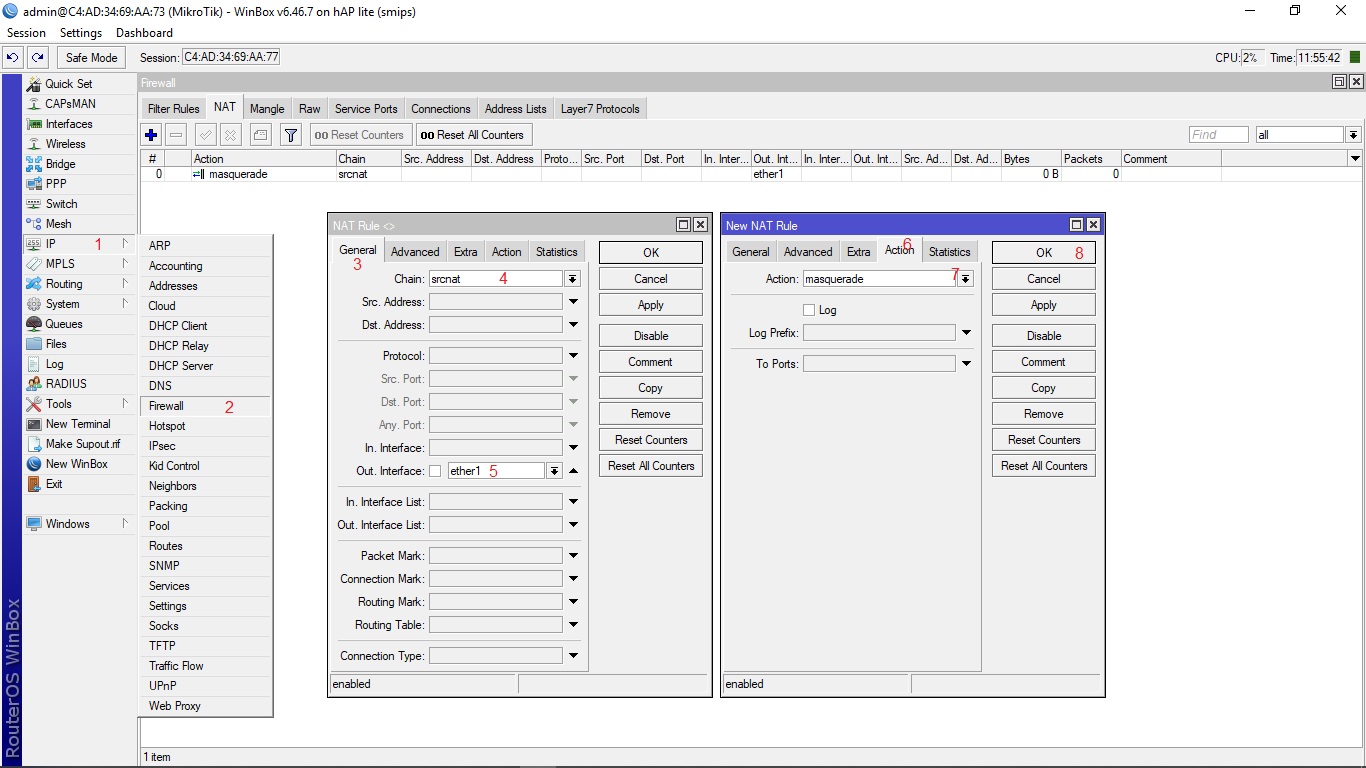Expand the Protocol field in NAT Rule
This screenshot has width=1366, height=768.
[x=574, y=355]
